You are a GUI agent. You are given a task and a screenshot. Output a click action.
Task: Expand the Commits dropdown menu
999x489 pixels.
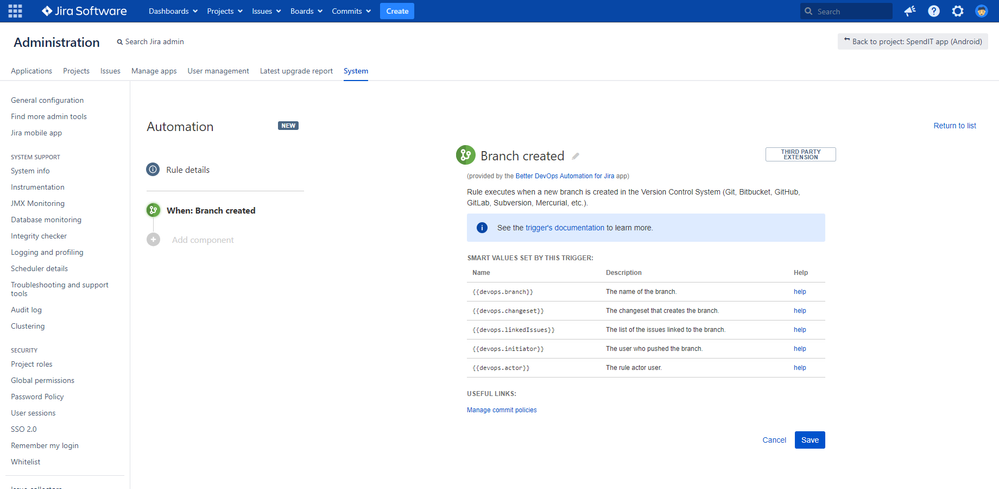click(x=351, y=11)
